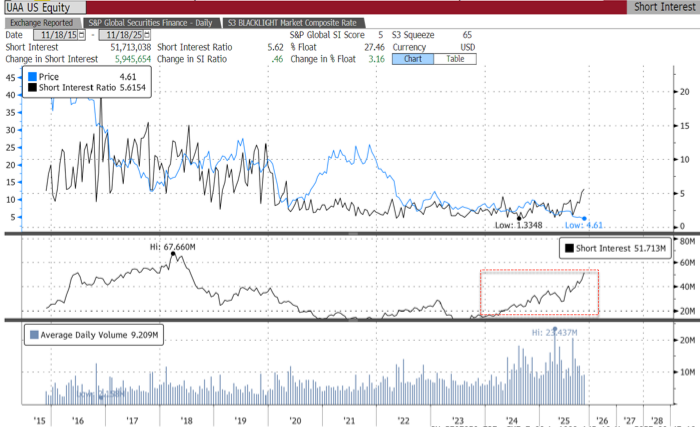
Task: Switch view to Chart
Action: coord(411,59)
